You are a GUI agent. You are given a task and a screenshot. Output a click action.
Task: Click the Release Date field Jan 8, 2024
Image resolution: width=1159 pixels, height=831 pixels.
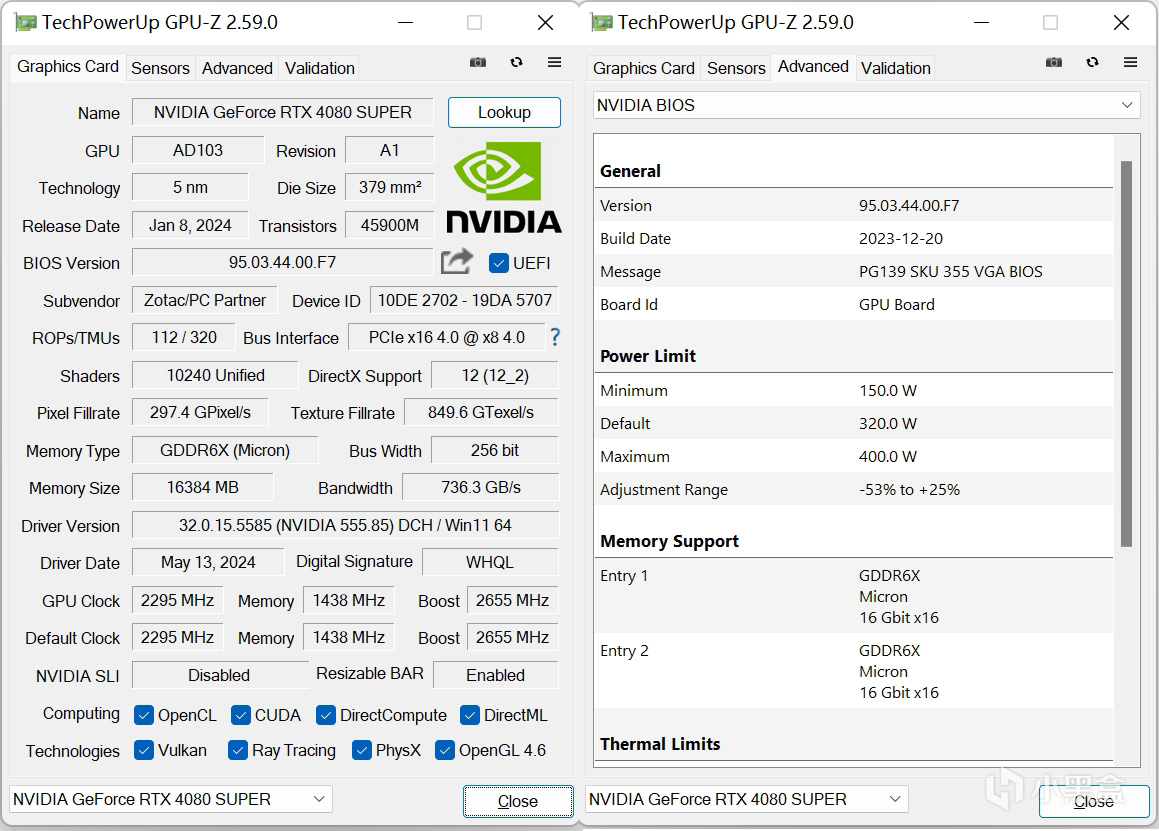click(x=190, y=225)
